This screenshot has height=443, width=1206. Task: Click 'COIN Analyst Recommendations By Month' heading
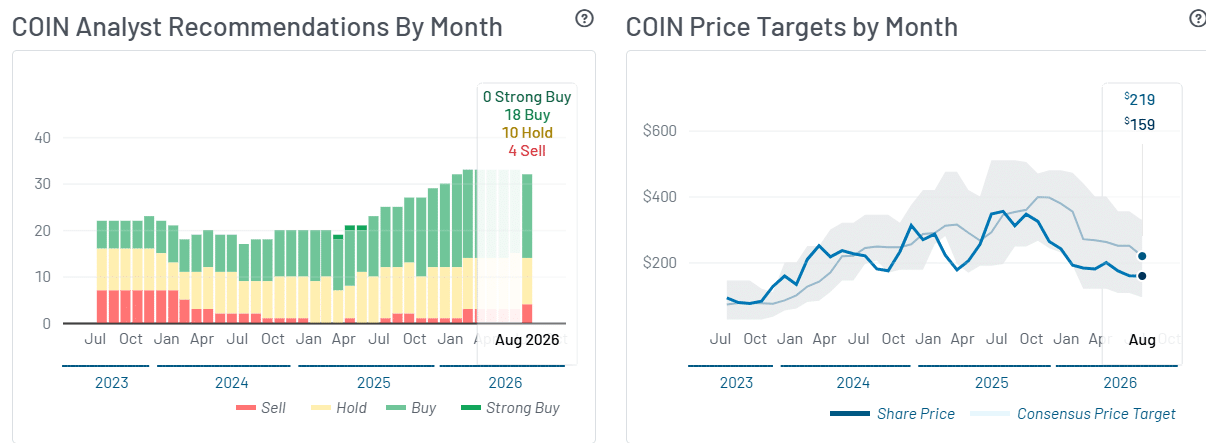(x=258, y=27)
